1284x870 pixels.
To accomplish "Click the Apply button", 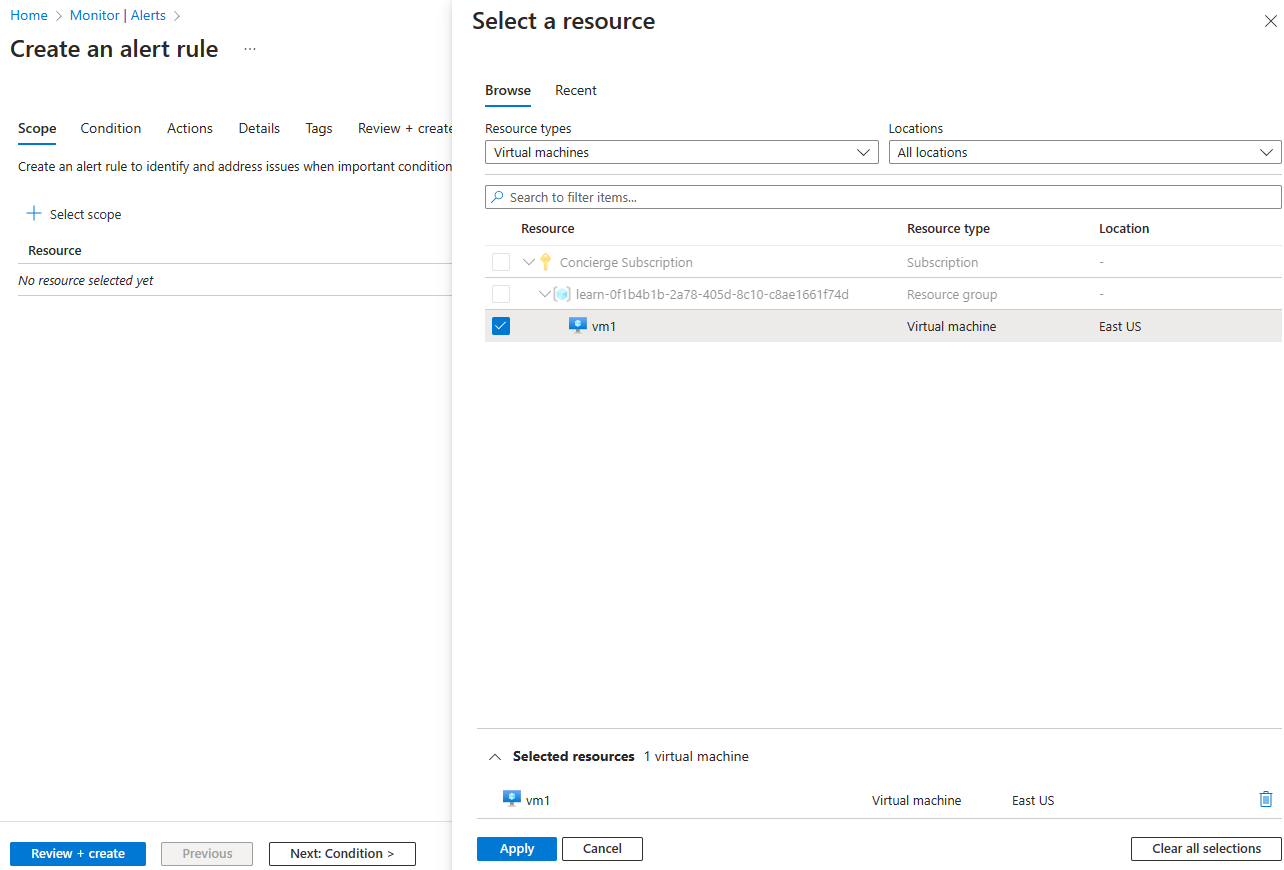I will click(x=517, y=848).
